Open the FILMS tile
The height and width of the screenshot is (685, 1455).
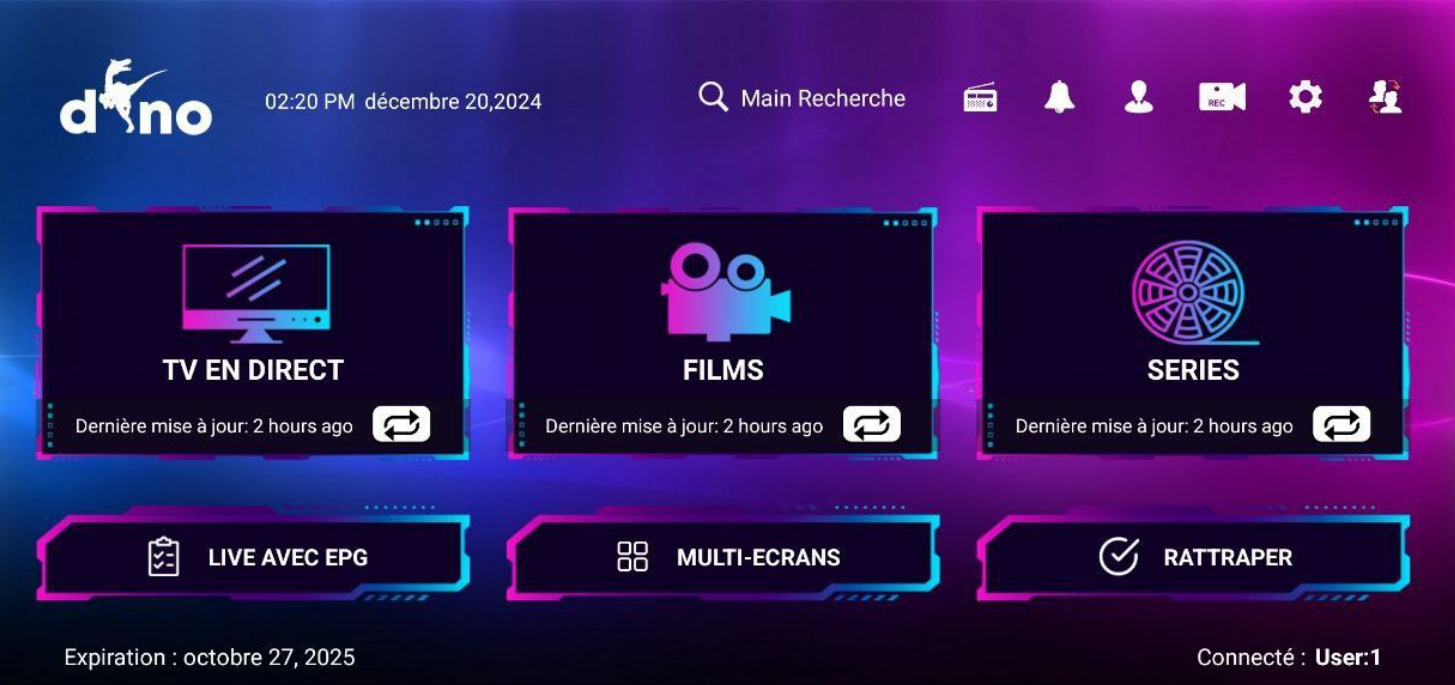tap(723, 333)
